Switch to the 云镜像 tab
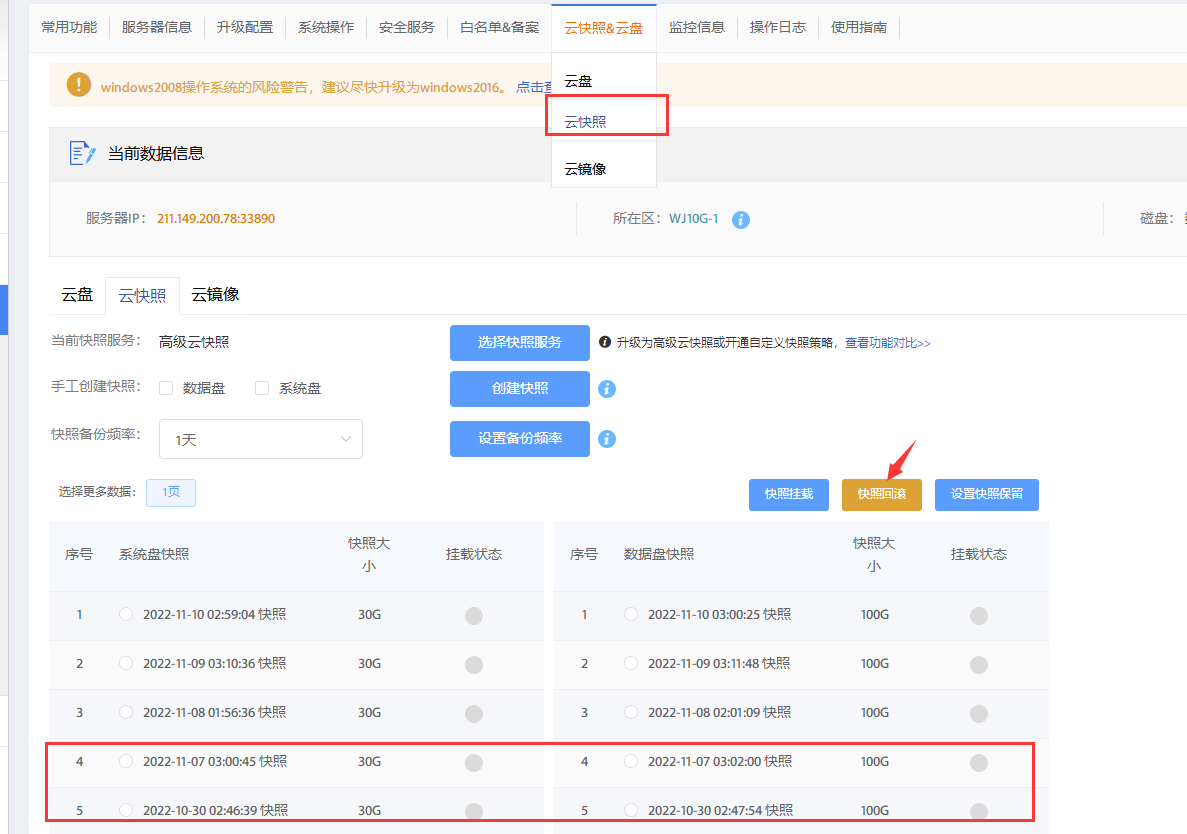 point(215,295)
